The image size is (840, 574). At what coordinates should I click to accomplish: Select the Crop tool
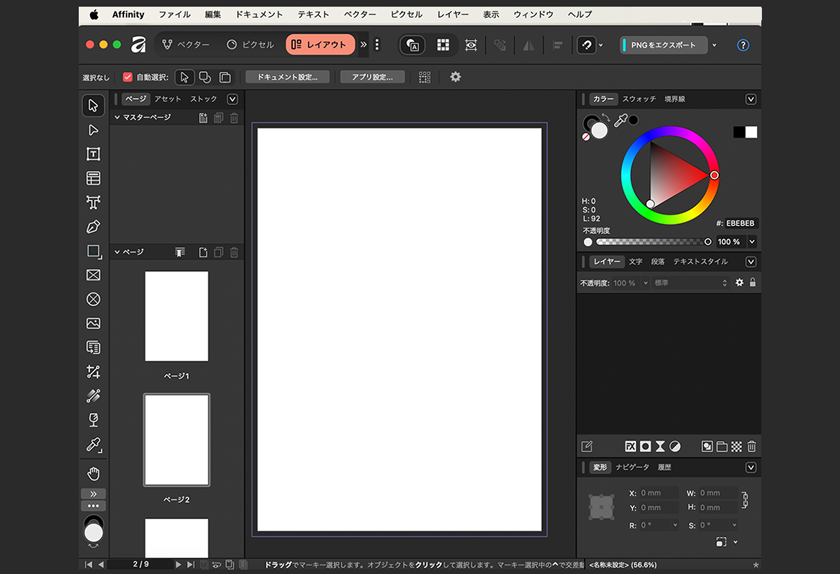pos(93,372)
